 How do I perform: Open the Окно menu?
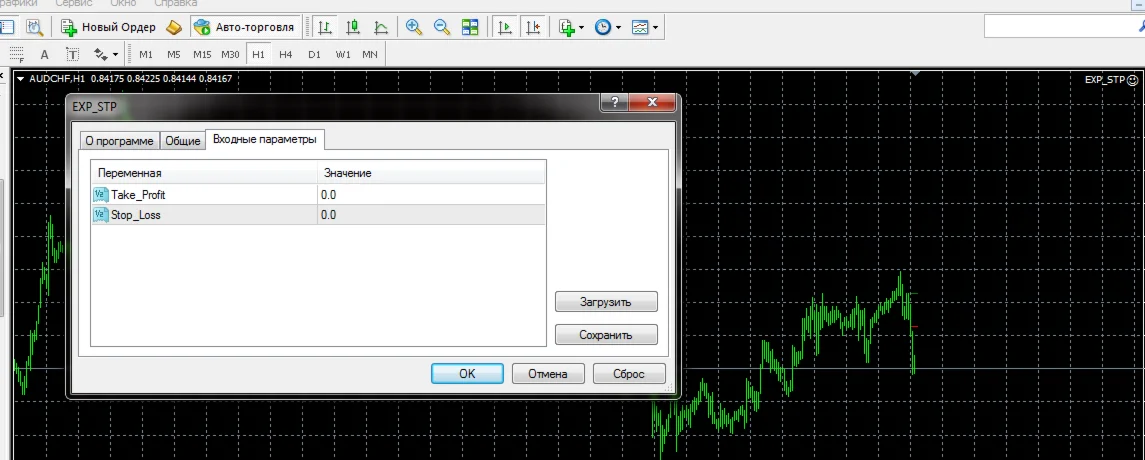point(123,4)
